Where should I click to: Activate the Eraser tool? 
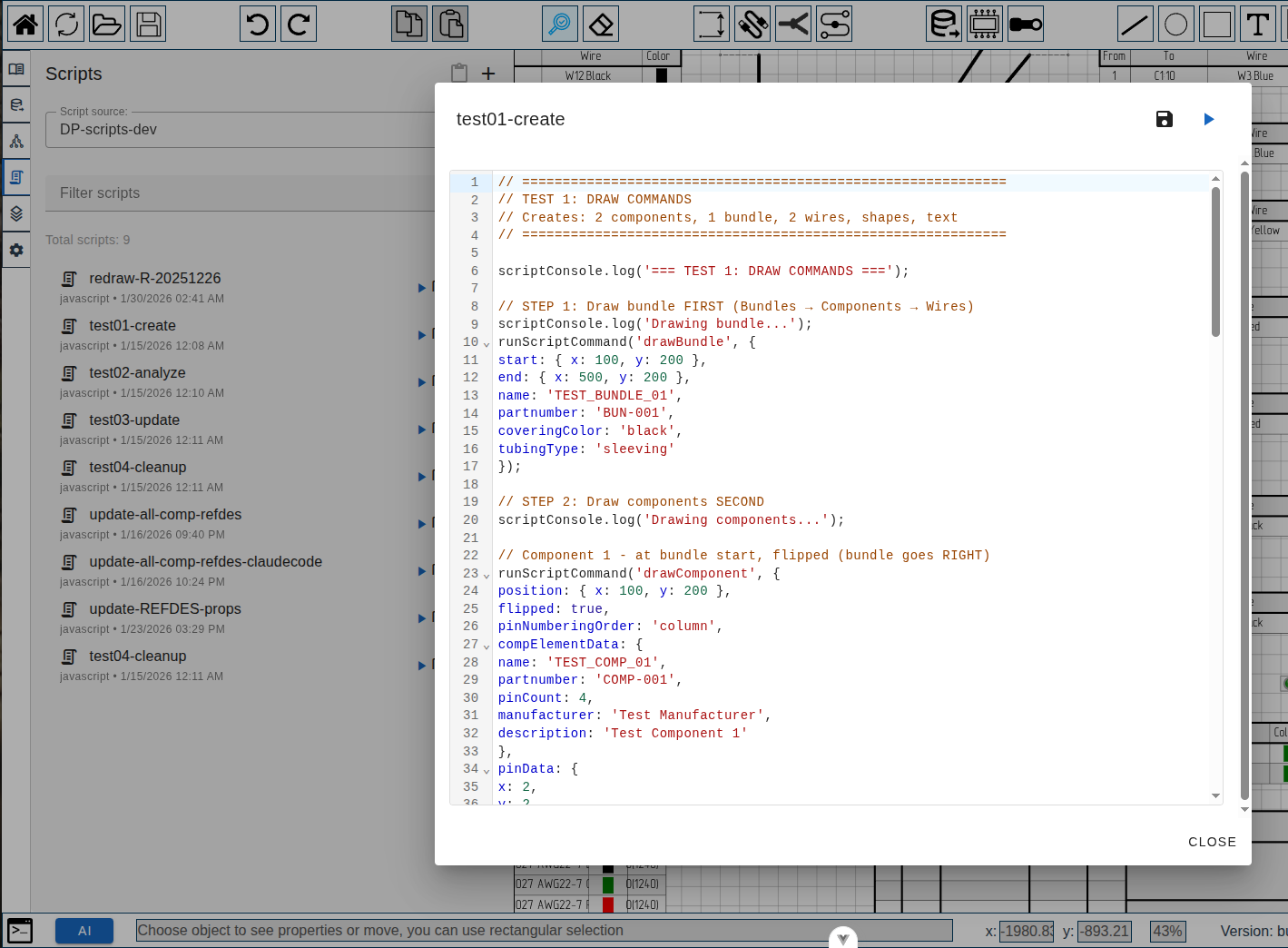[600, 24]
